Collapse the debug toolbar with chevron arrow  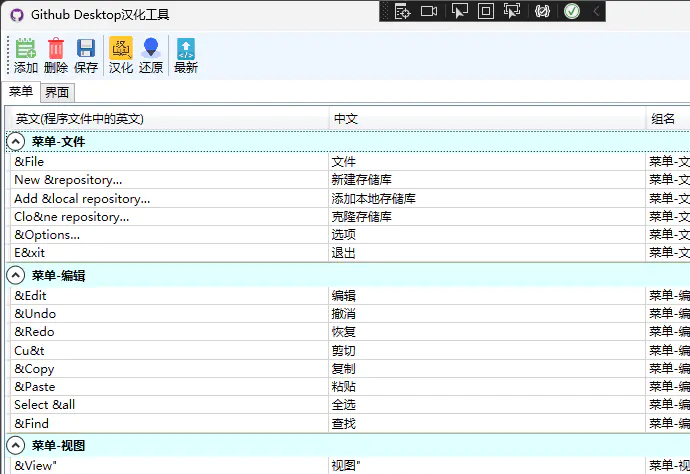pos(596,11)
